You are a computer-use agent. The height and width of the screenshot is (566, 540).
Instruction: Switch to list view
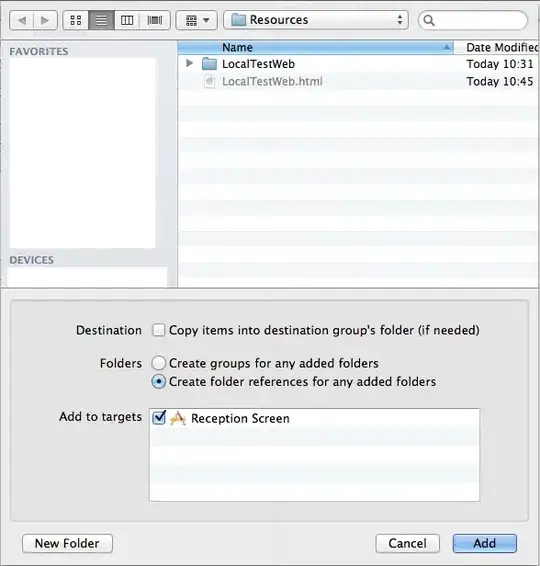[102, 20]
